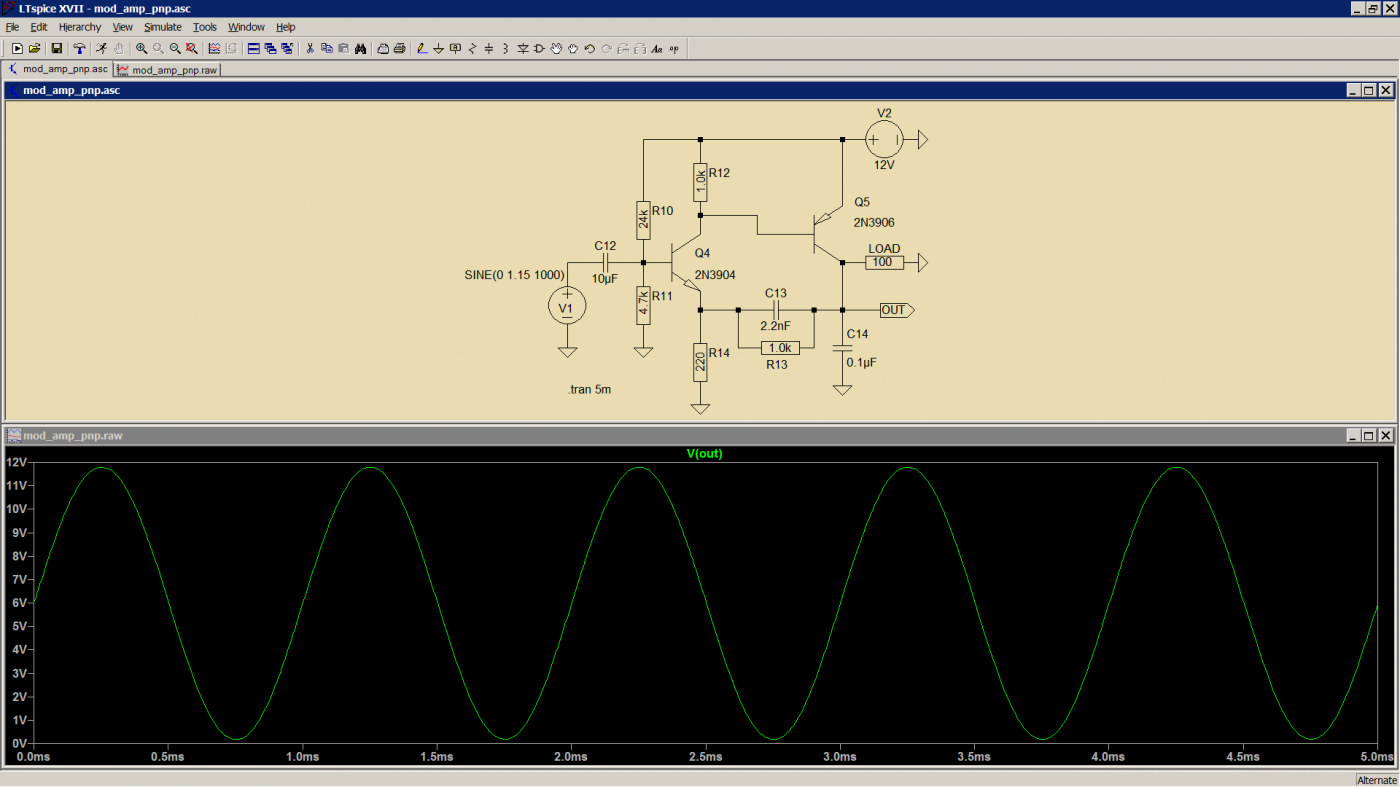The width and height of the screenshot is (1400, 787).
Task: Create a new schematic with the toolbar icon
Action: [x=17, y=48]
